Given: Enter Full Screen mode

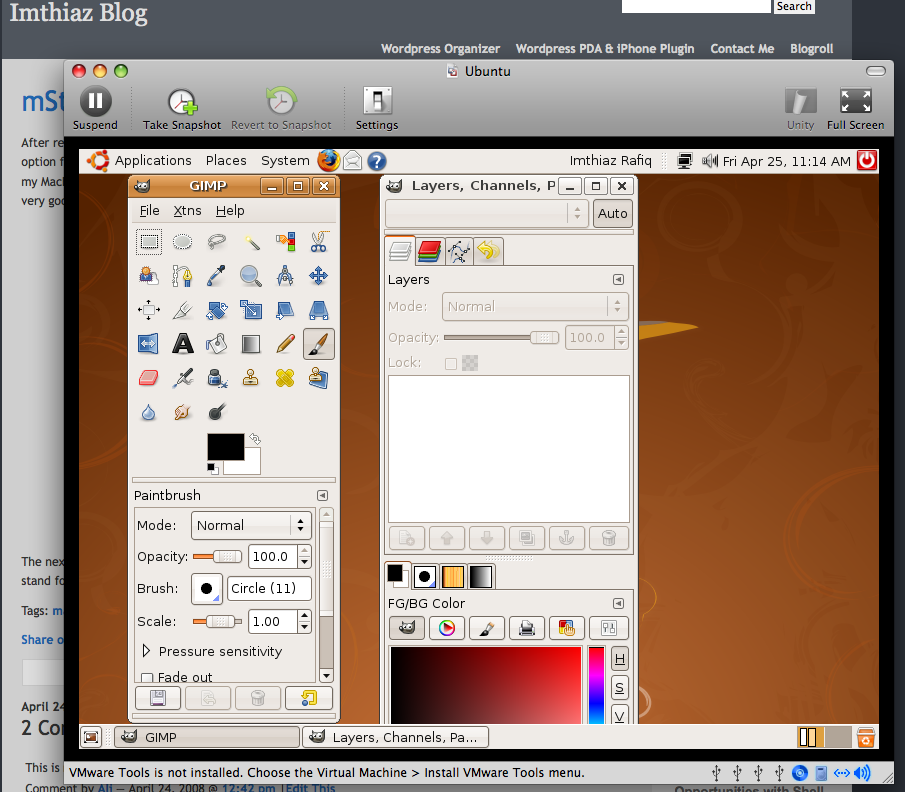Looking at the screenshot, I should coord(855,109).
